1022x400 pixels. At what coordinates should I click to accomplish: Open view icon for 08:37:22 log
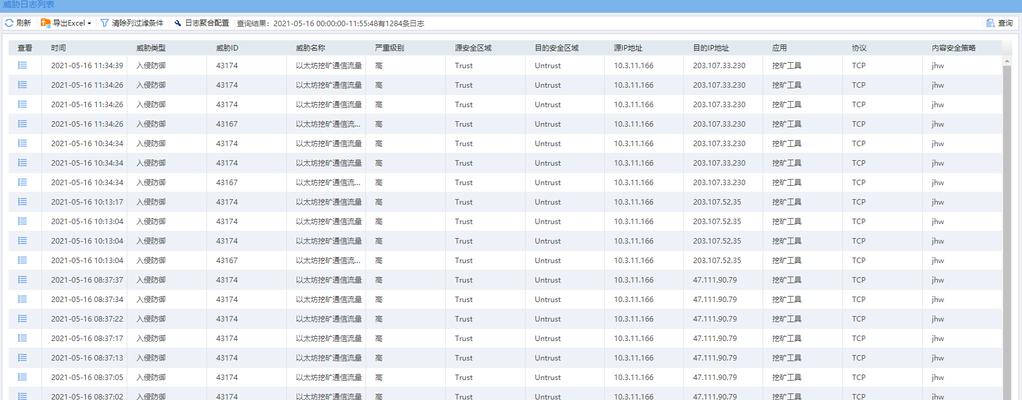(x=22, y=319)
